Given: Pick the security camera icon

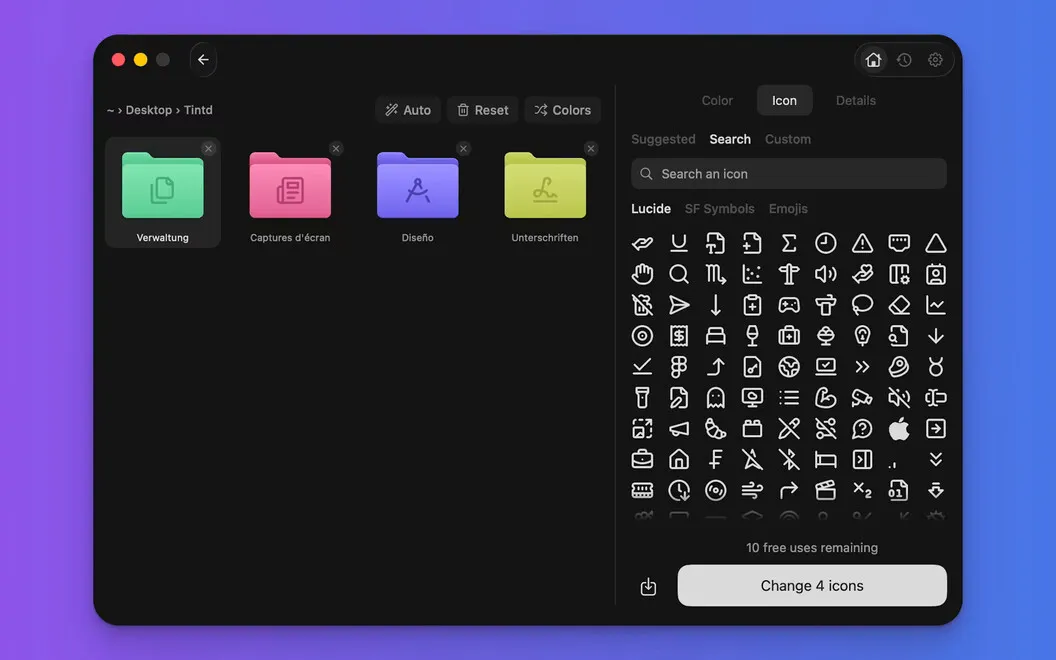Looking at the screenshot, I should point(862,397).
